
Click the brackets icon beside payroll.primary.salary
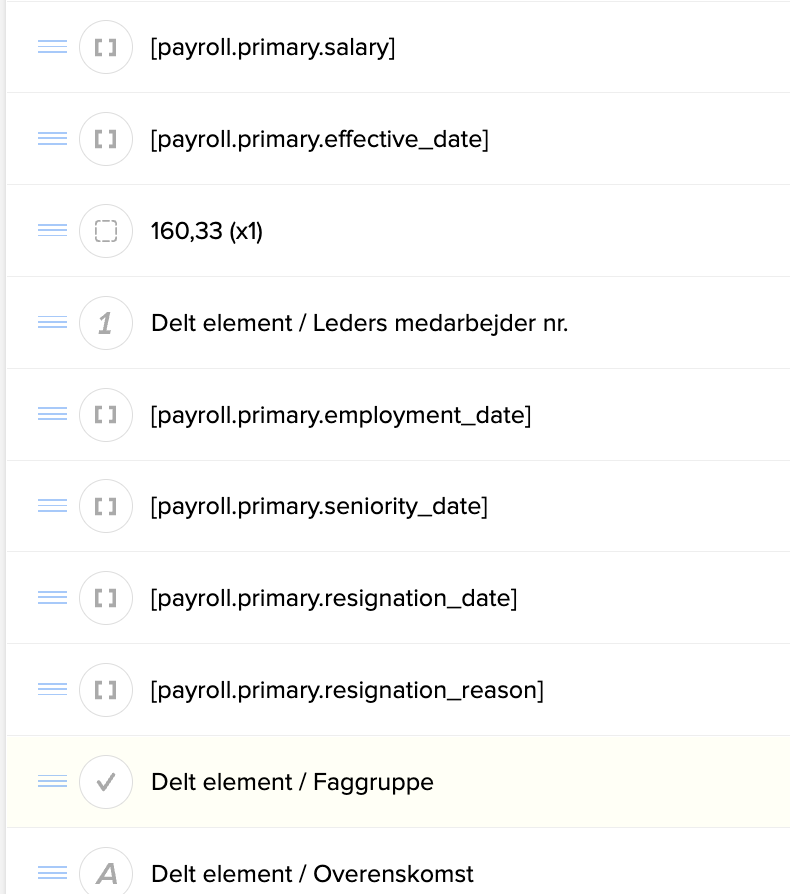(x=106, y=47)
